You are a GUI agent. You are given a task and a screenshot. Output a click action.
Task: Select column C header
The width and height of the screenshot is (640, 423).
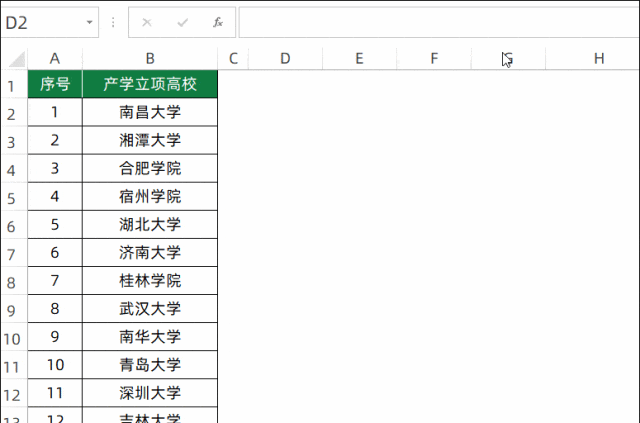point(233,59)
